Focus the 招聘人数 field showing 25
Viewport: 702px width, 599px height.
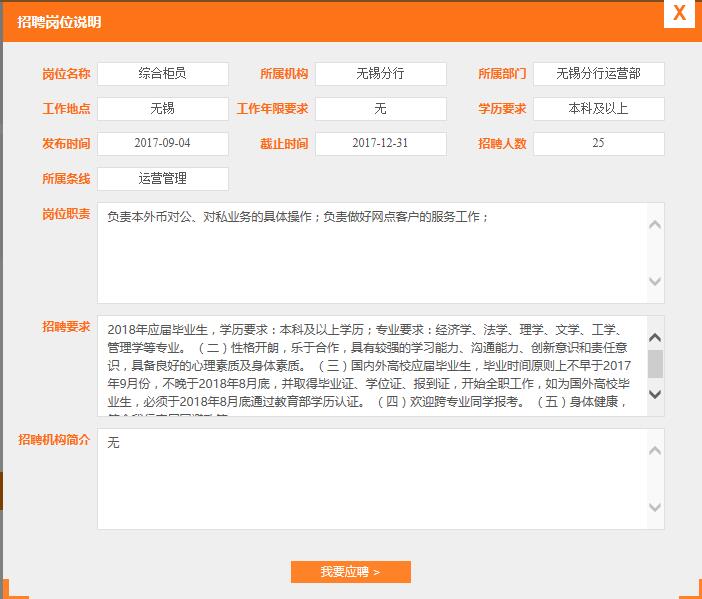click(x=598, y=144)
